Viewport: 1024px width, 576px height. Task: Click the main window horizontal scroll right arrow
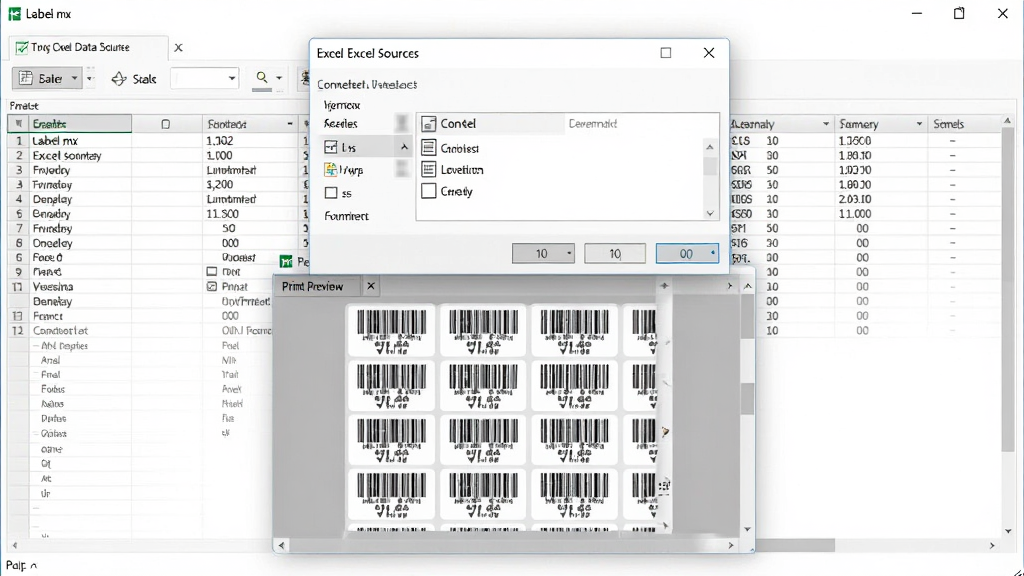pos(992,545)
